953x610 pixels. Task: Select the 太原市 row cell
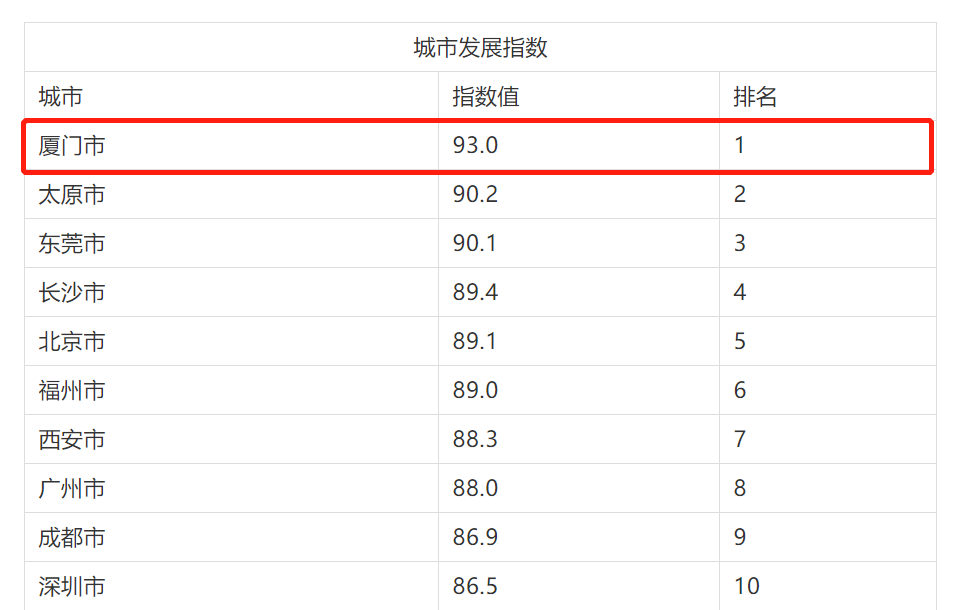(x=72, y=195)
